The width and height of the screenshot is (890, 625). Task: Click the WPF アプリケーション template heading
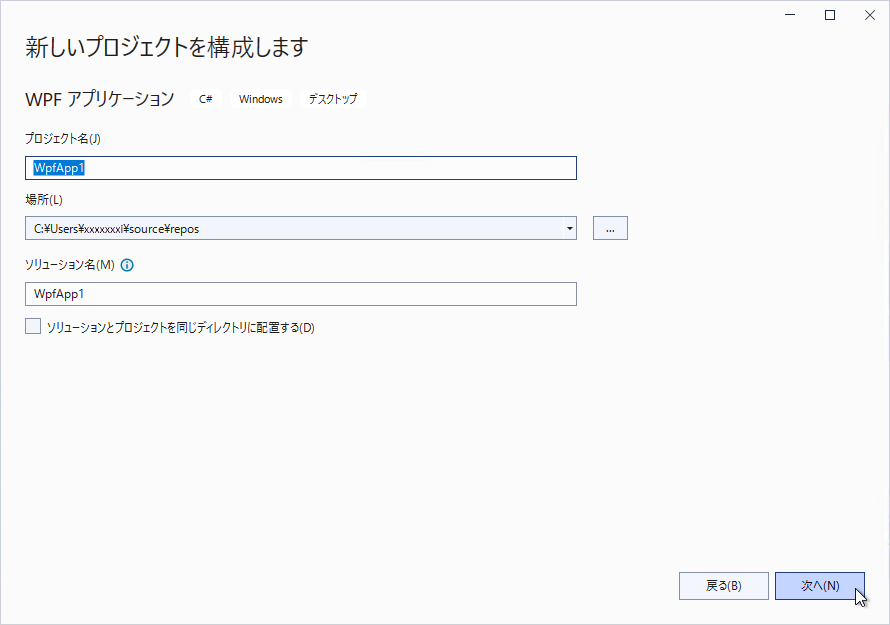point(100,99)
